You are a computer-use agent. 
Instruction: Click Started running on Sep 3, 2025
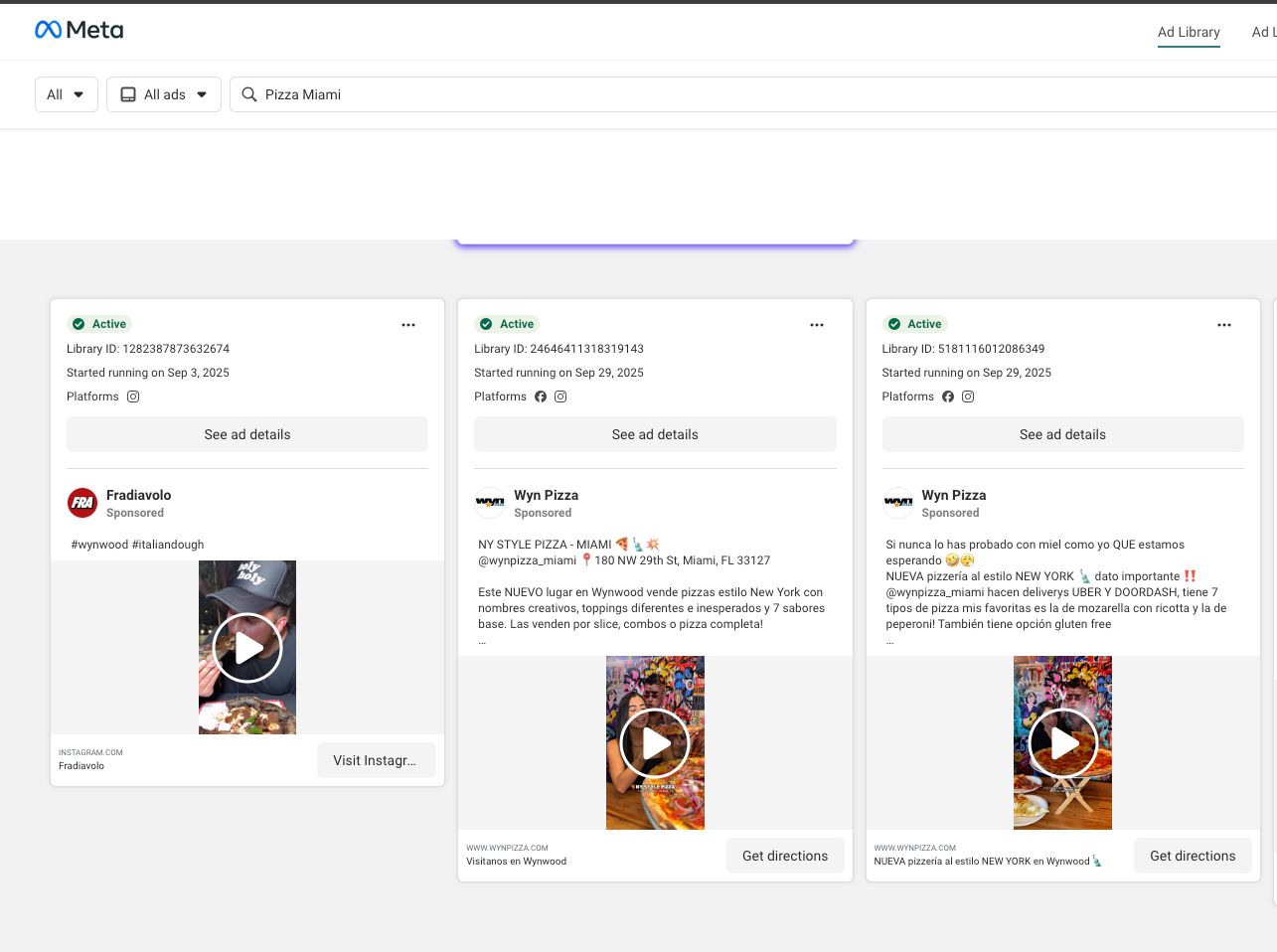tap(148, 373)
